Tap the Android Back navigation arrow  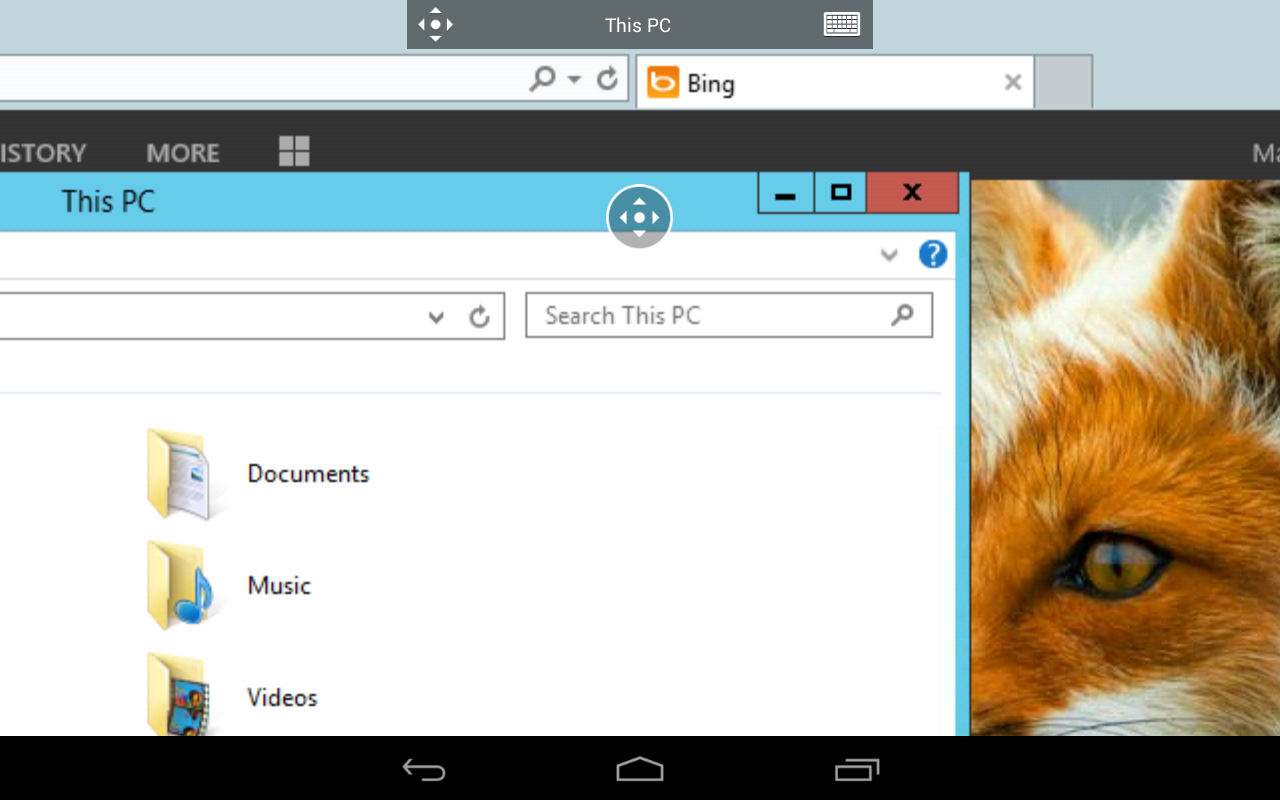pos(424,770)
